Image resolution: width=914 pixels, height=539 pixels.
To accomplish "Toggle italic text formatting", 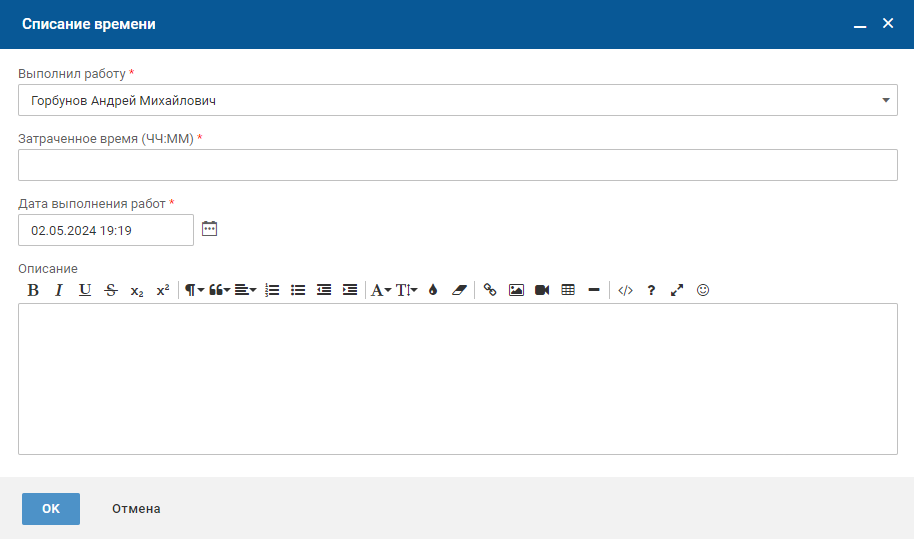I will coord(59,290).
